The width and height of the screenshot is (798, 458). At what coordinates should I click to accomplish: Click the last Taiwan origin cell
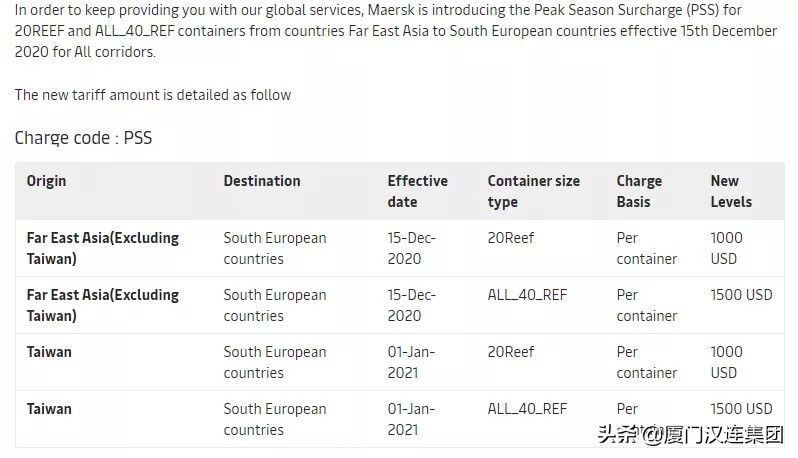(x=49, y=409)
